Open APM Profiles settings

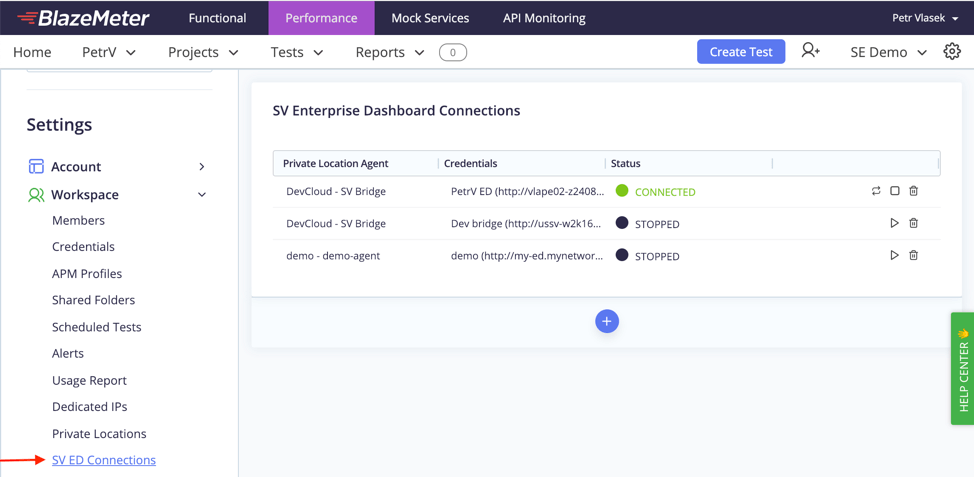pos(87,273)
